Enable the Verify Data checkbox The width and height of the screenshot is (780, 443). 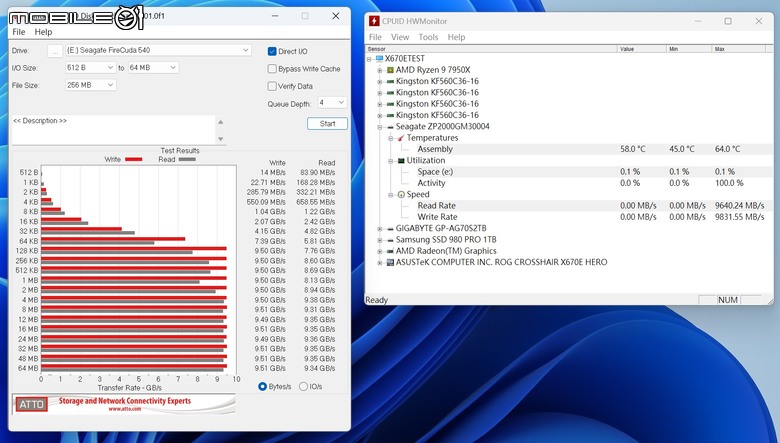[x=272, y=86]
